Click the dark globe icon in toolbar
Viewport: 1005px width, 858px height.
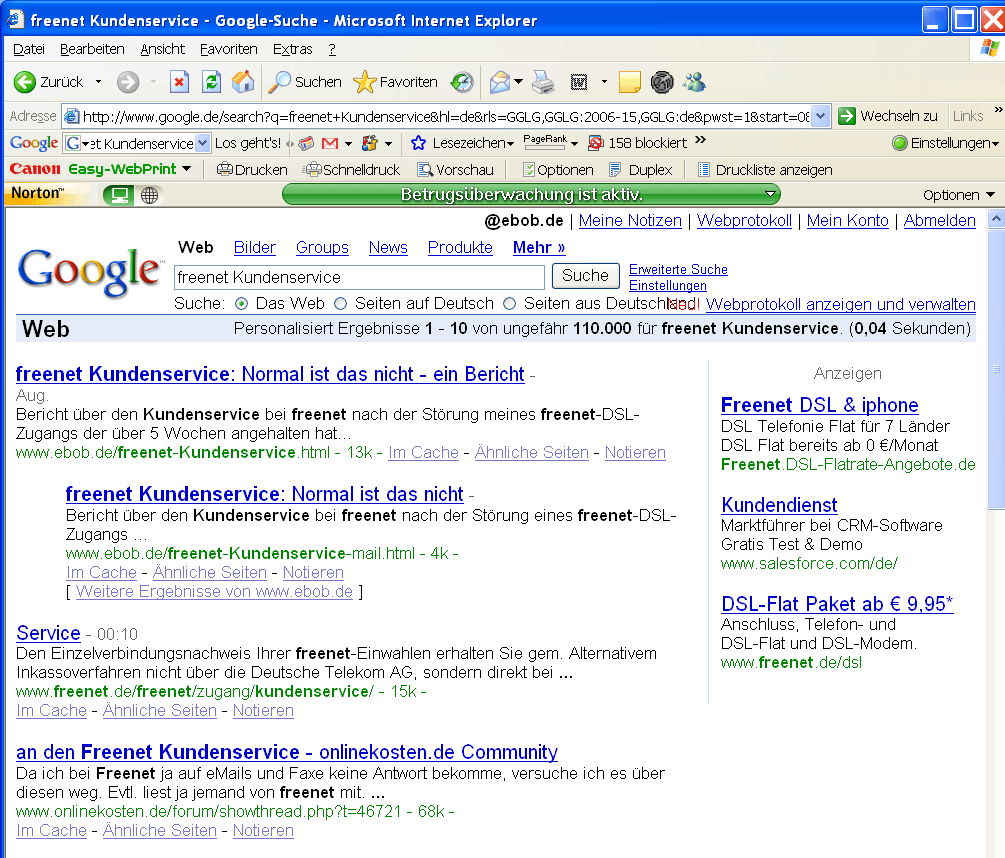[x=662, y=82]
